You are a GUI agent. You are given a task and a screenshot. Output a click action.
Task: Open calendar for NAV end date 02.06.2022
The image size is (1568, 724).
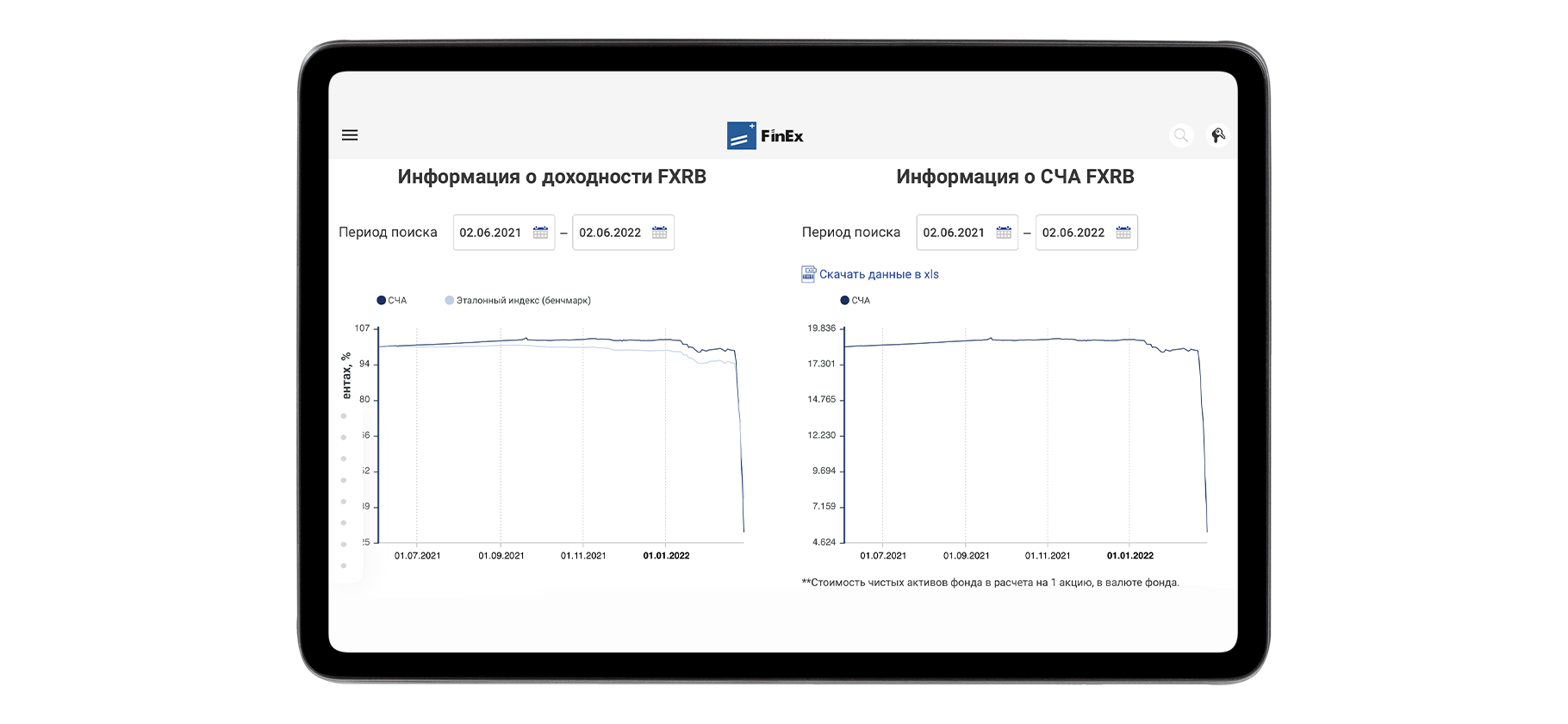click(1123, 233)
